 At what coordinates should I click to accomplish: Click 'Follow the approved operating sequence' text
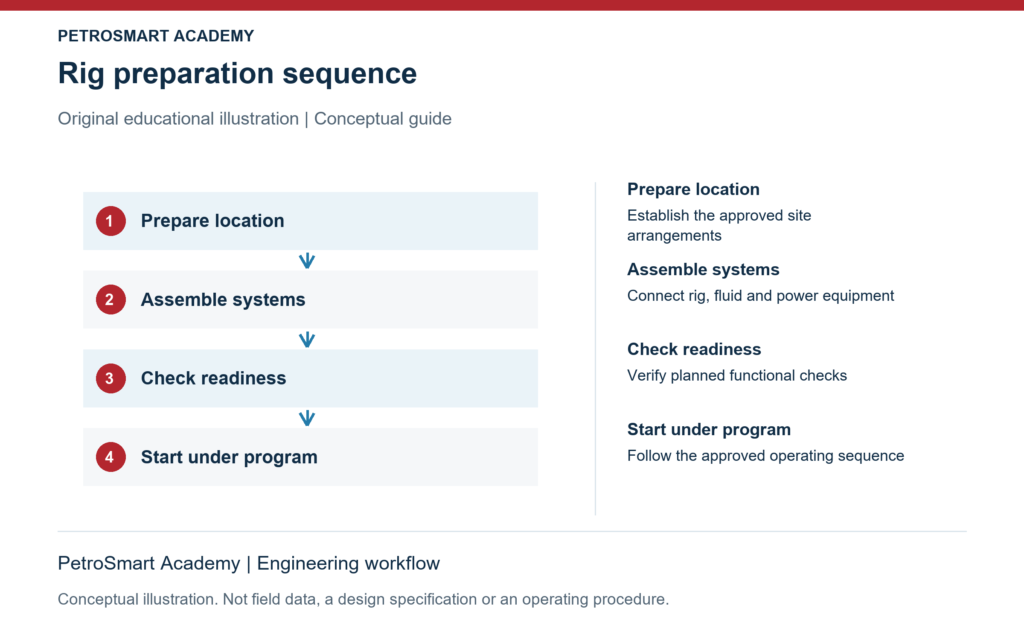point(765,456)
